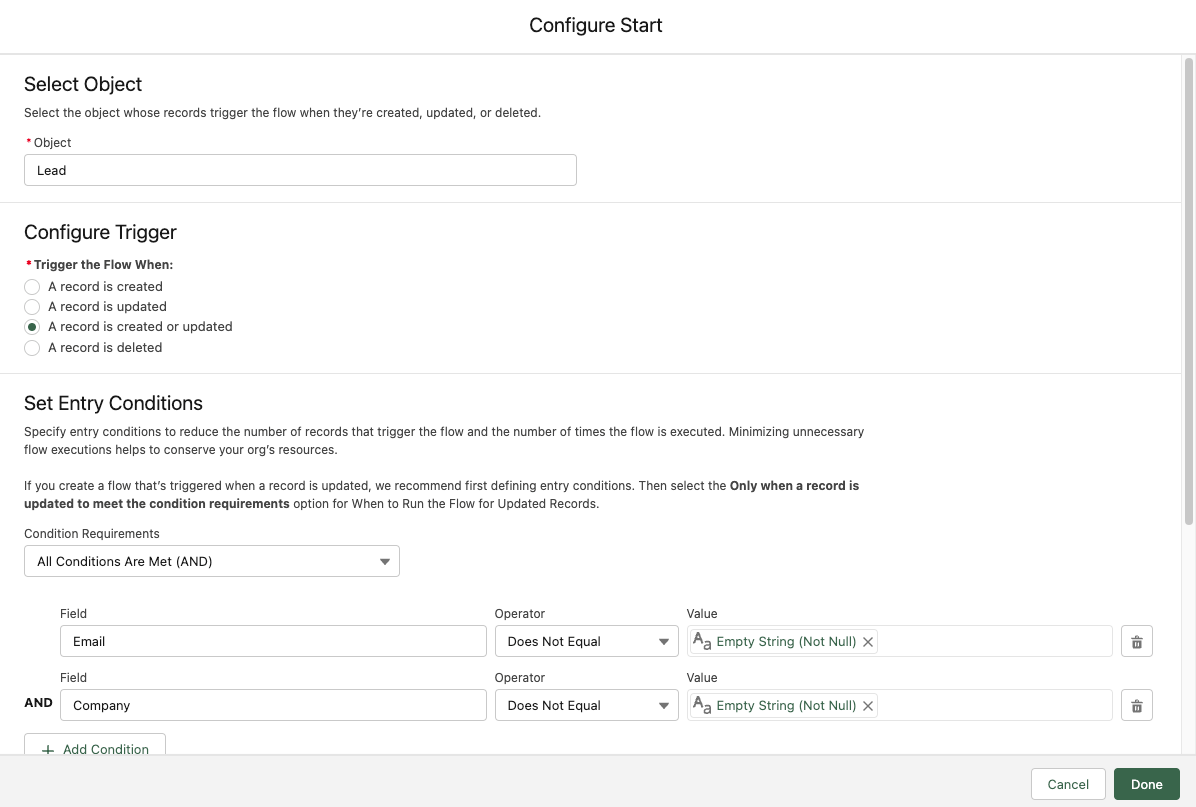1196x807 pixels.
Task: Click the text-type Aa icon in Email value field
Action: 701,640
